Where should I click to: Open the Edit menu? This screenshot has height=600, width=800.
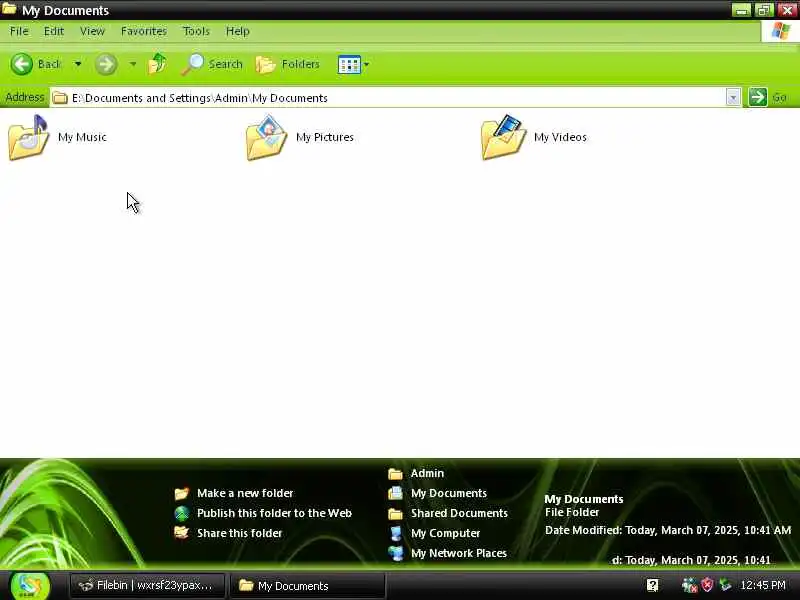click(54, 31)
